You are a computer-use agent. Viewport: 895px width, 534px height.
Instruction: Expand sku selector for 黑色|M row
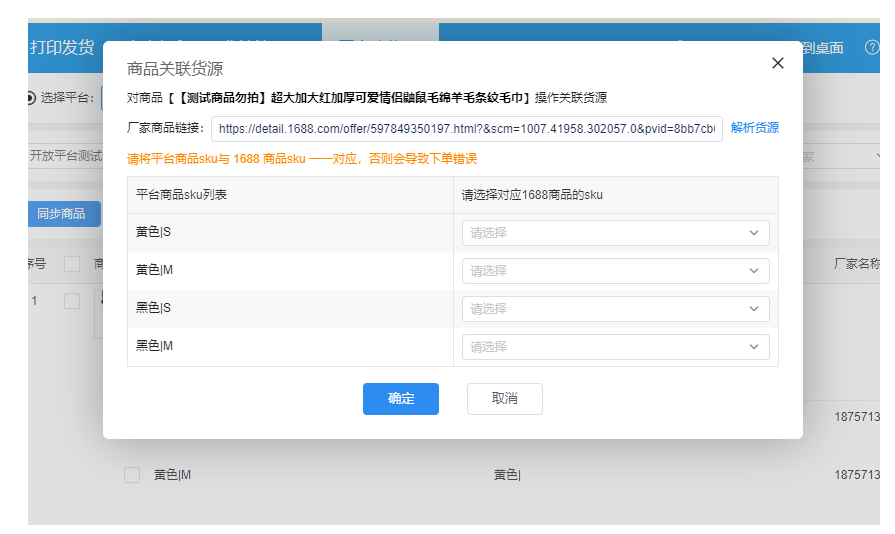click(x=615, y=347)
